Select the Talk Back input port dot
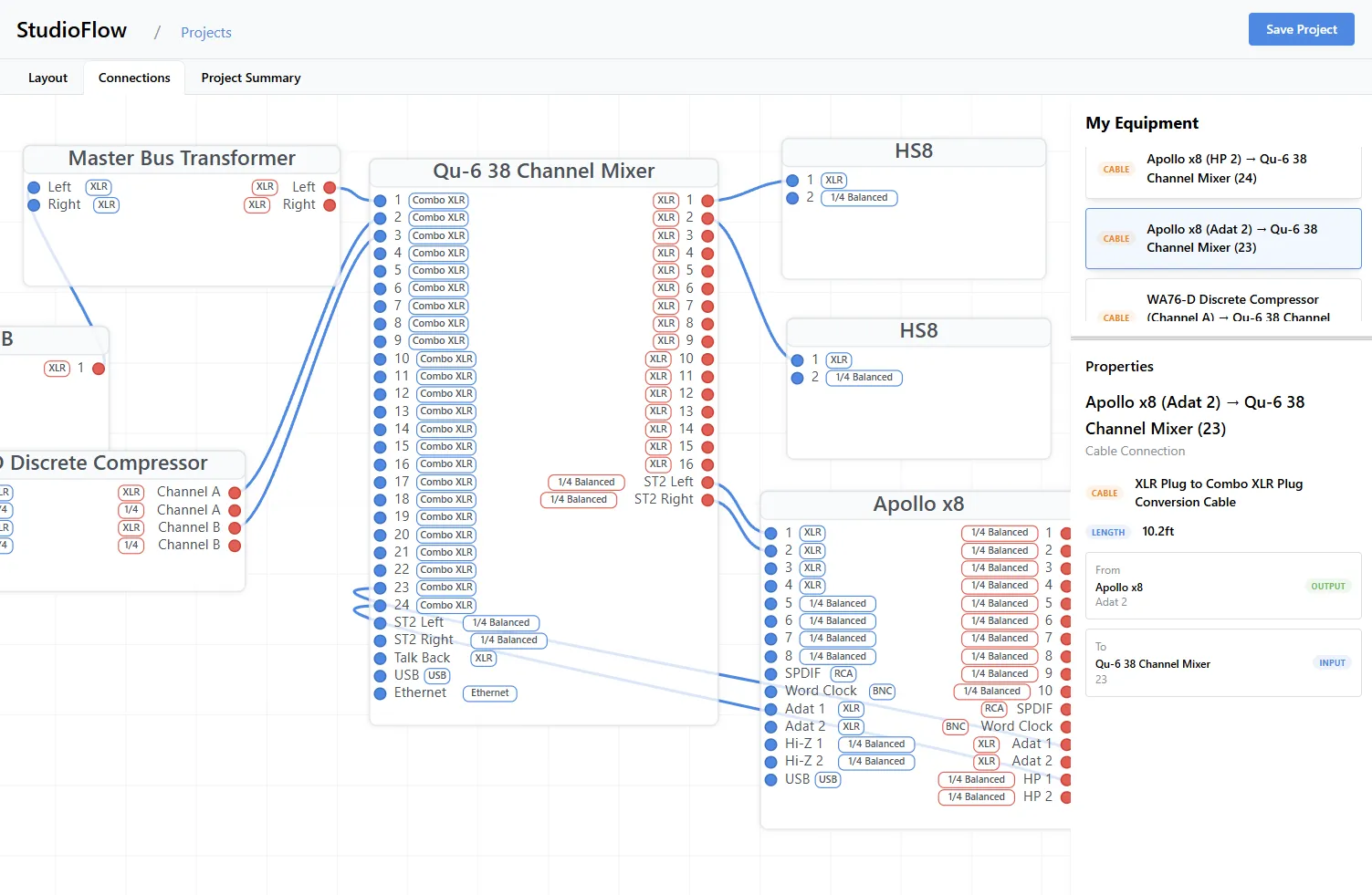1372x895 pixels. [381, 658]
